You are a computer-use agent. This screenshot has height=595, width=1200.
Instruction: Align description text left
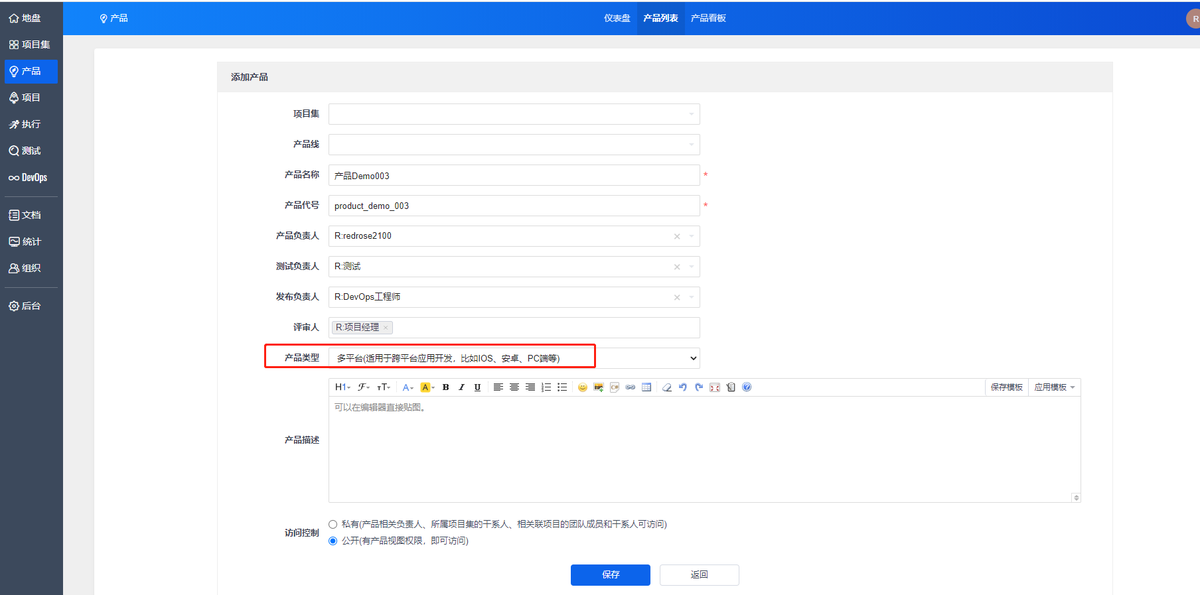point(498,387)
